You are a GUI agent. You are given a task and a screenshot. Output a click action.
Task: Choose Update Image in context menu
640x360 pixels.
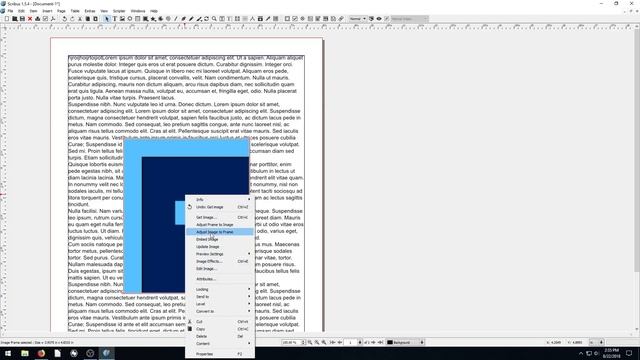pyautogui.click(x=220, y=247)
